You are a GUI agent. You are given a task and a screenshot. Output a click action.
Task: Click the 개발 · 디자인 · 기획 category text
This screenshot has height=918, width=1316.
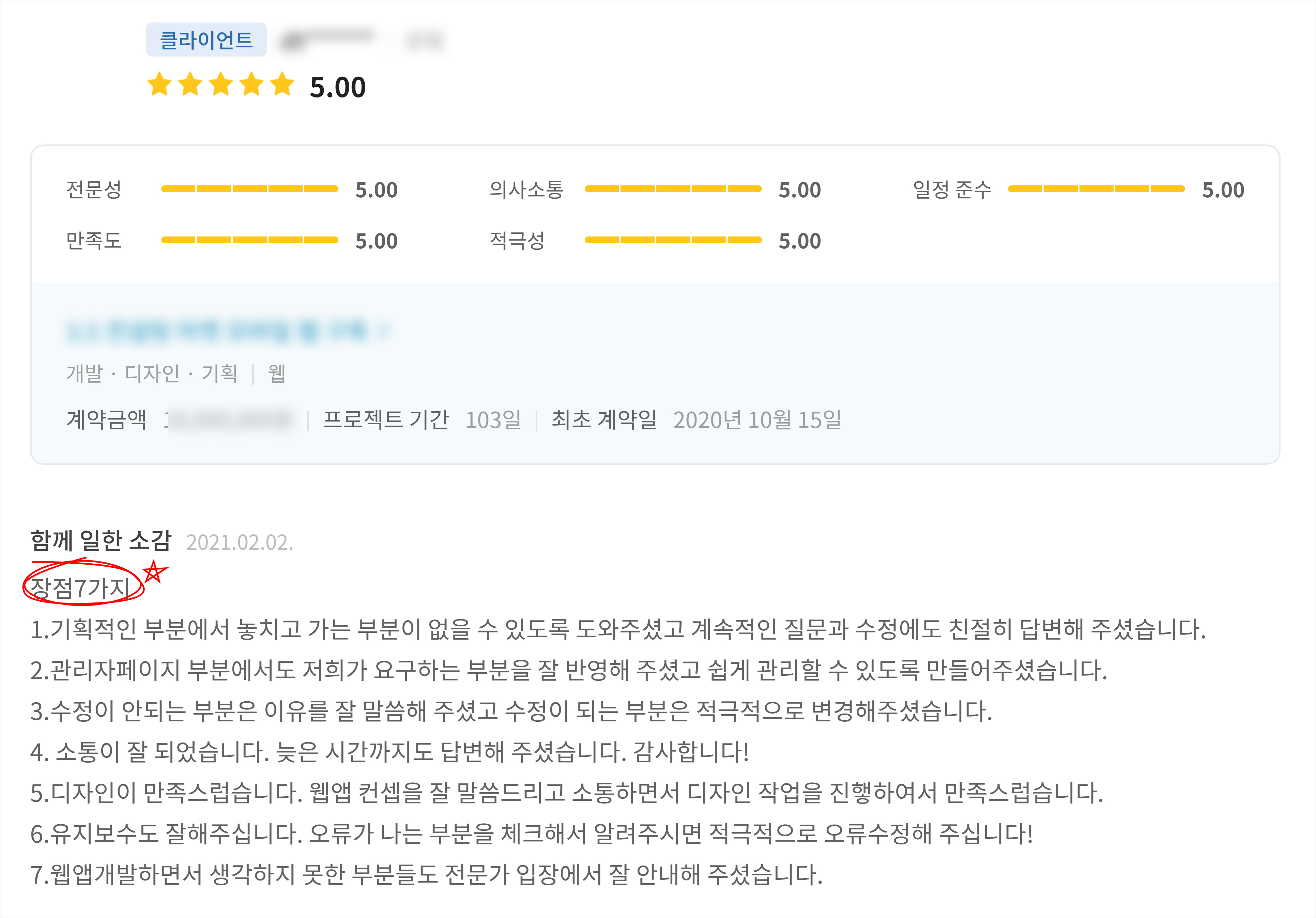coord(152,373)
